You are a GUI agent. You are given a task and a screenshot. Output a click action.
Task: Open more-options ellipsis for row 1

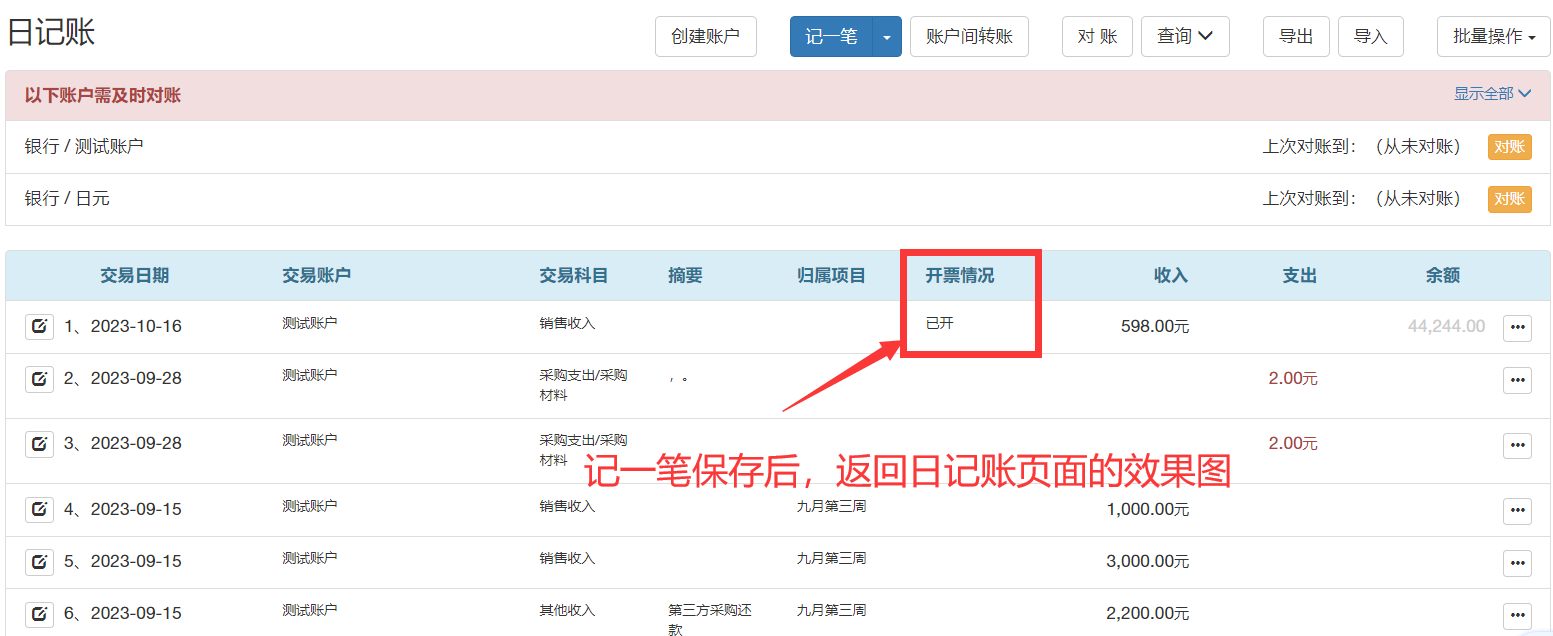point(1517,327)
